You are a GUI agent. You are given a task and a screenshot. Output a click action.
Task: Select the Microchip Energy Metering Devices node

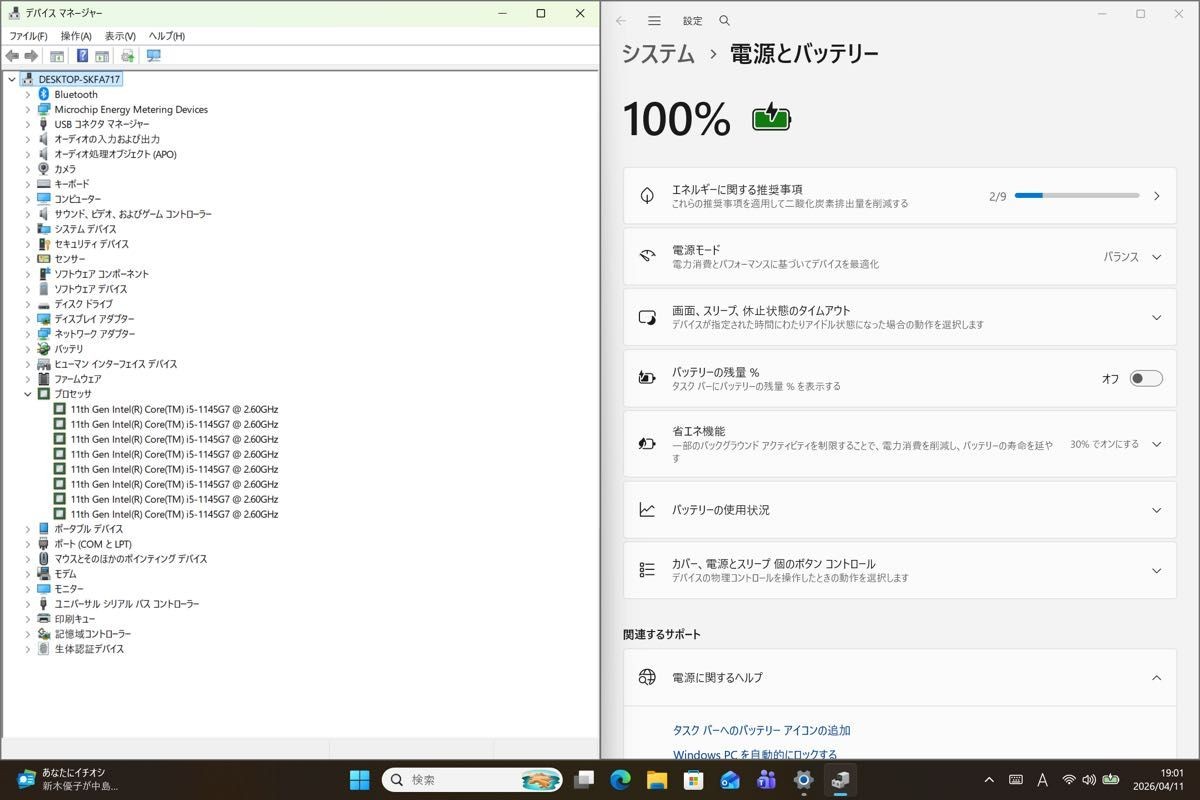[131, 109]
